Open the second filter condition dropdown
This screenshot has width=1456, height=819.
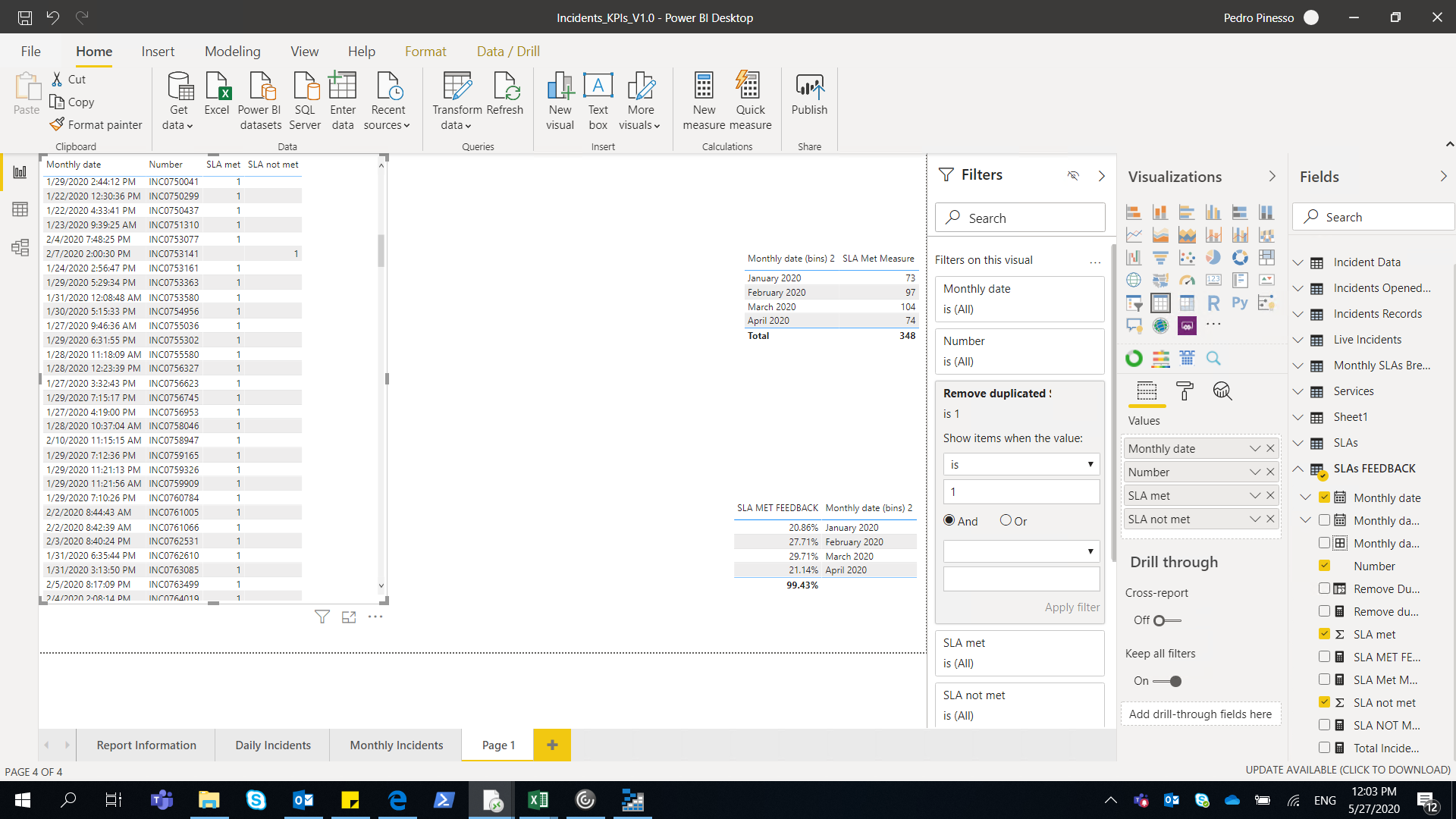(x=1021, y=551)
